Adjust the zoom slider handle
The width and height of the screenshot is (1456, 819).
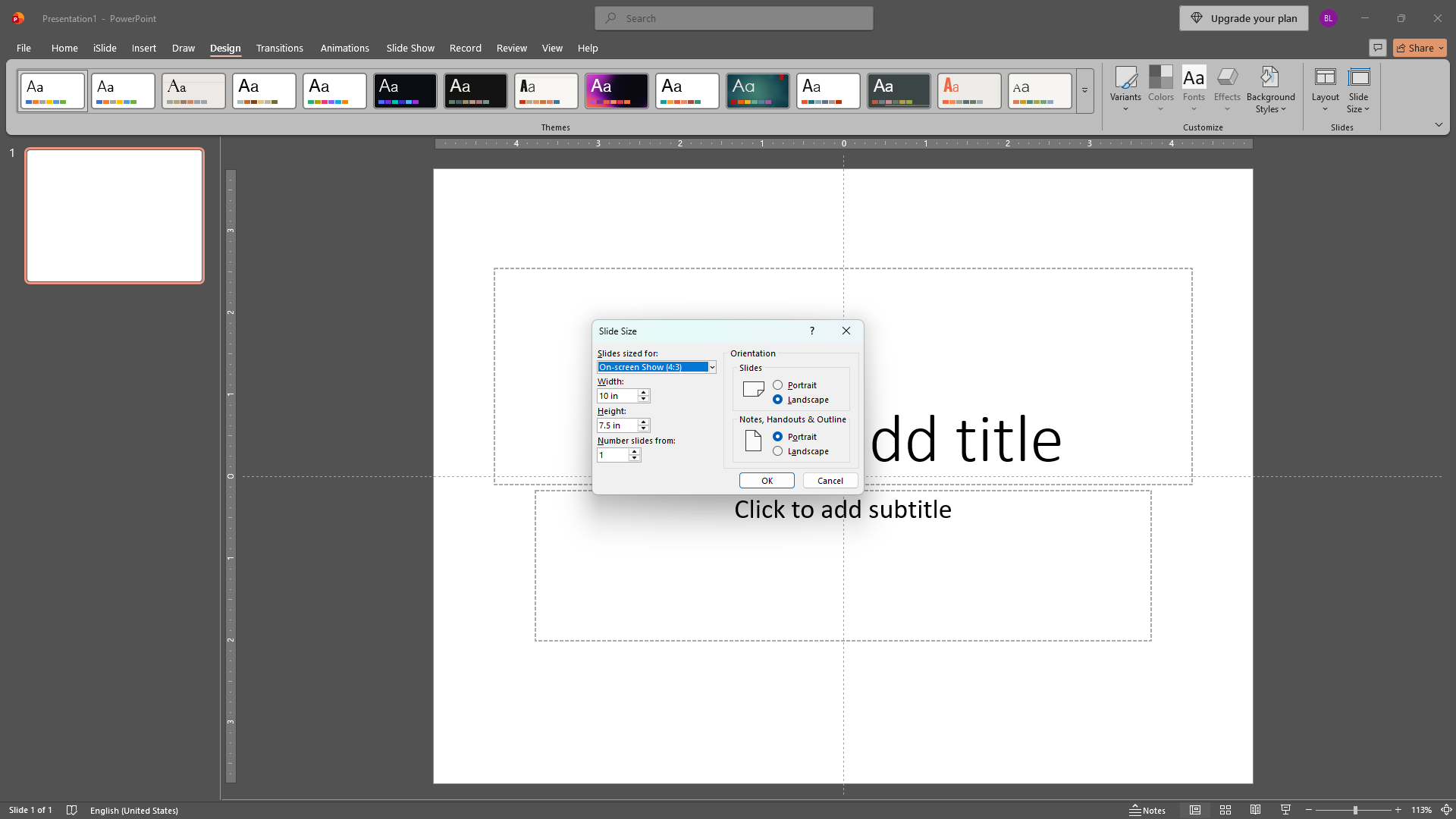tap(1355, 810)
